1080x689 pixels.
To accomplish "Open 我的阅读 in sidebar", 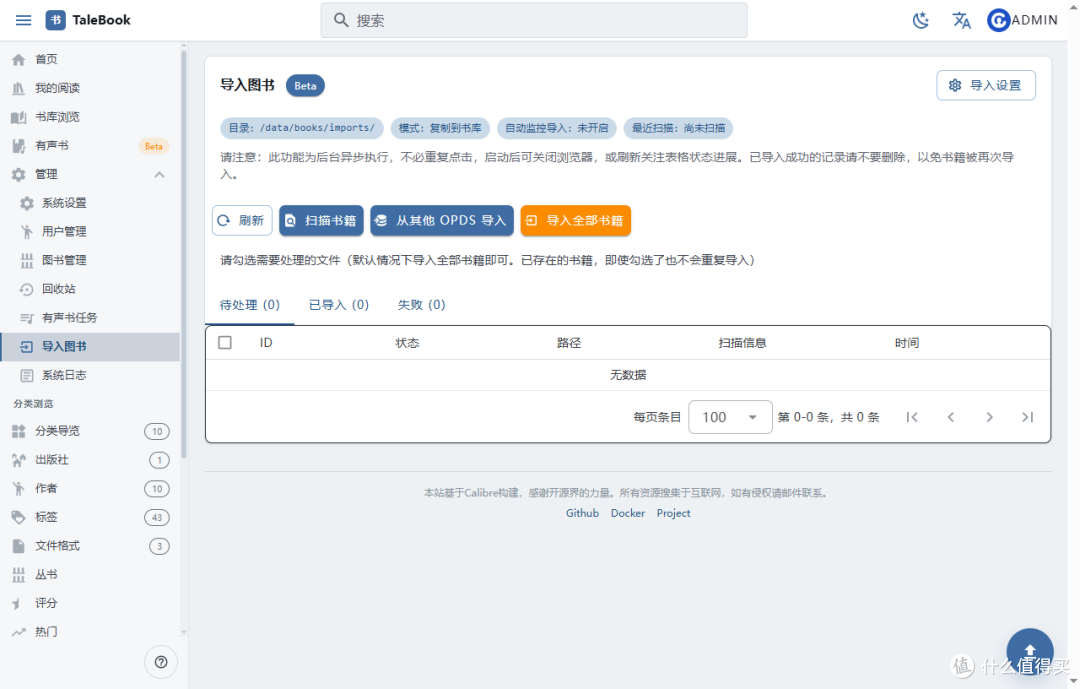I will (90, 88).
